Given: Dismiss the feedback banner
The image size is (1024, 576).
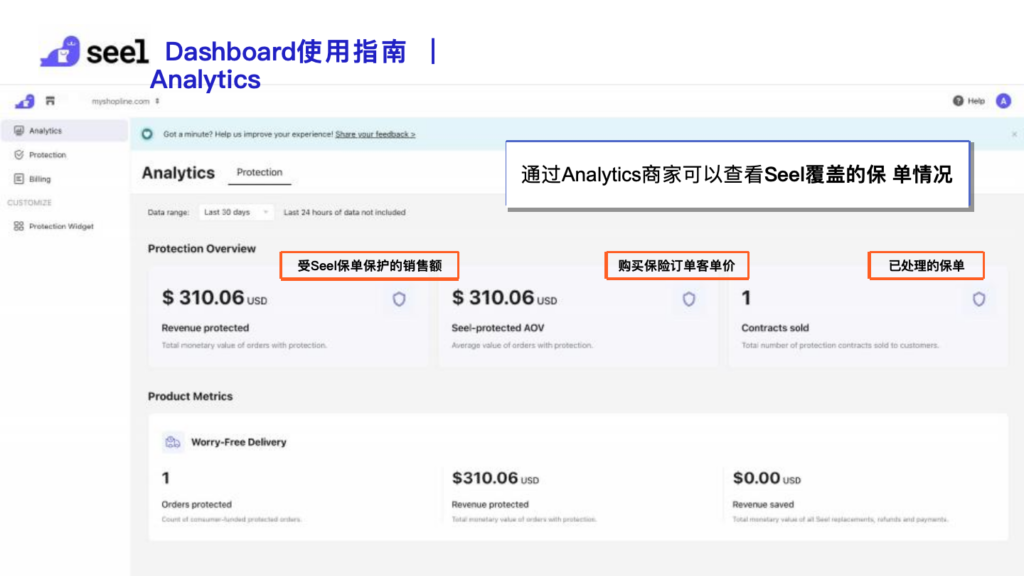Looking at the screenshot, I should pos(1014,134).
